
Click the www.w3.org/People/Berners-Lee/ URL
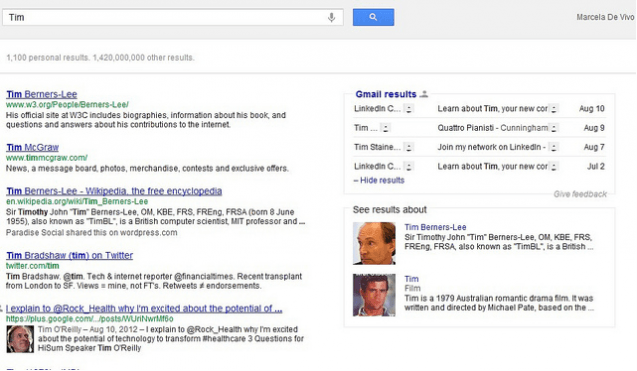pos(67,104)
